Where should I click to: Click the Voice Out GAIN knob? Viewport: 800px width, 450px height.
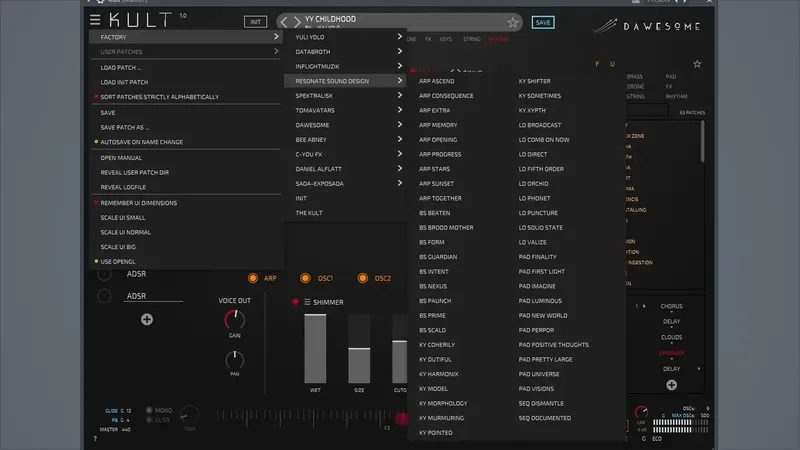pos(235,320)
